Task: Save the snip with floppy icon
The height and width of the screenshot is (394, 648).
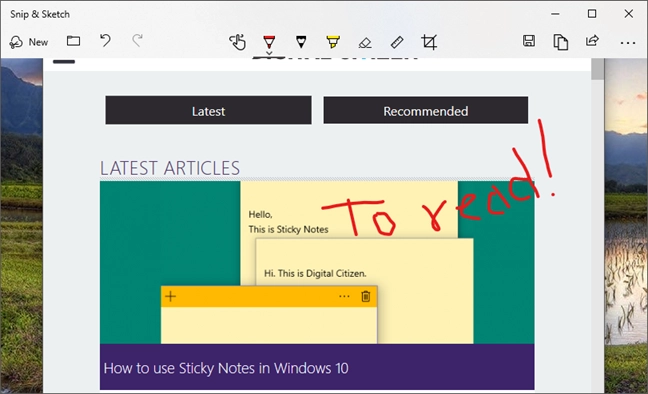Action: coord(529,41)
